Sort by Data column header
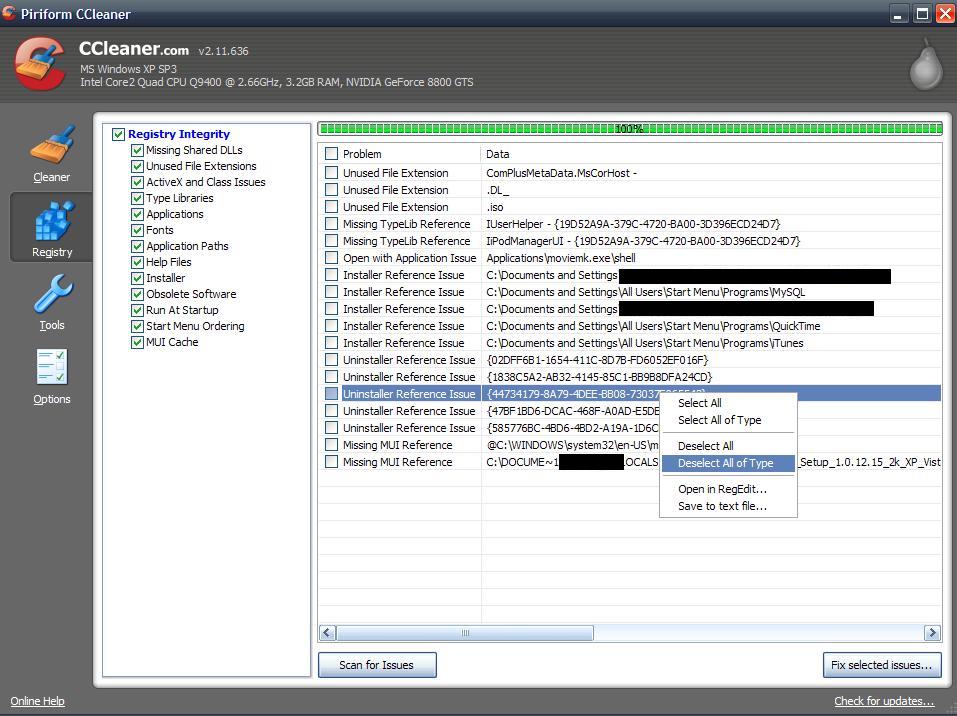This screenshot has height=716, width=957. (711, 154)
